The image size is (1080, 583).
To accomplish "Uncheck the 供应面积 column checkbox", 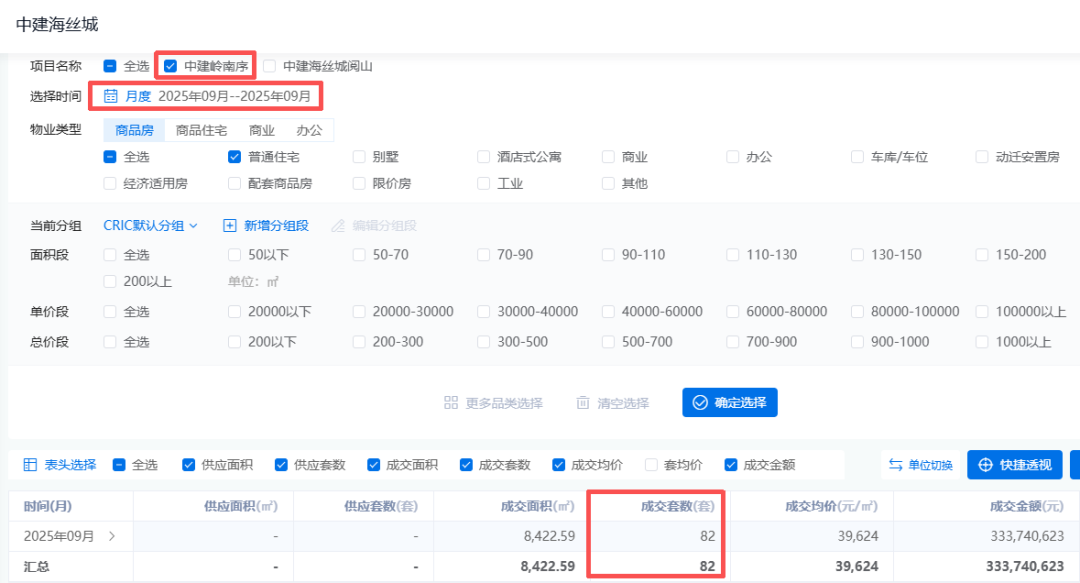I will 188,465.
